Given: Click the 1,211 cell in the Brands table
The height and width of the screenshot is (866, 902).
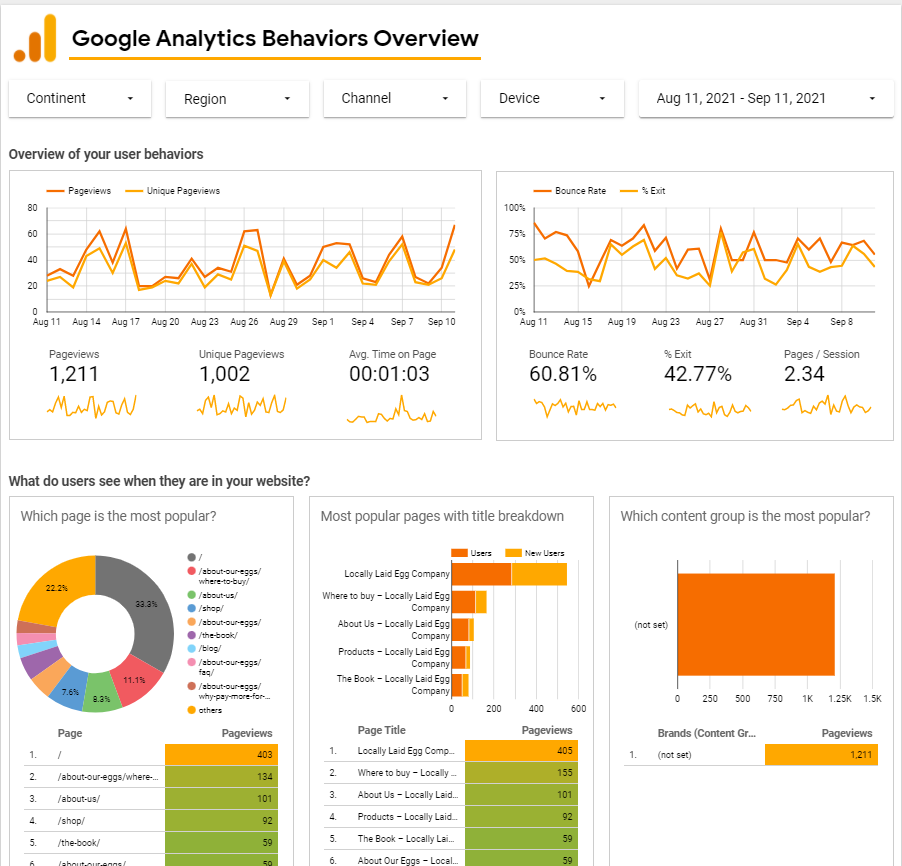Looking at the screenshot, I should pos(821,754).
